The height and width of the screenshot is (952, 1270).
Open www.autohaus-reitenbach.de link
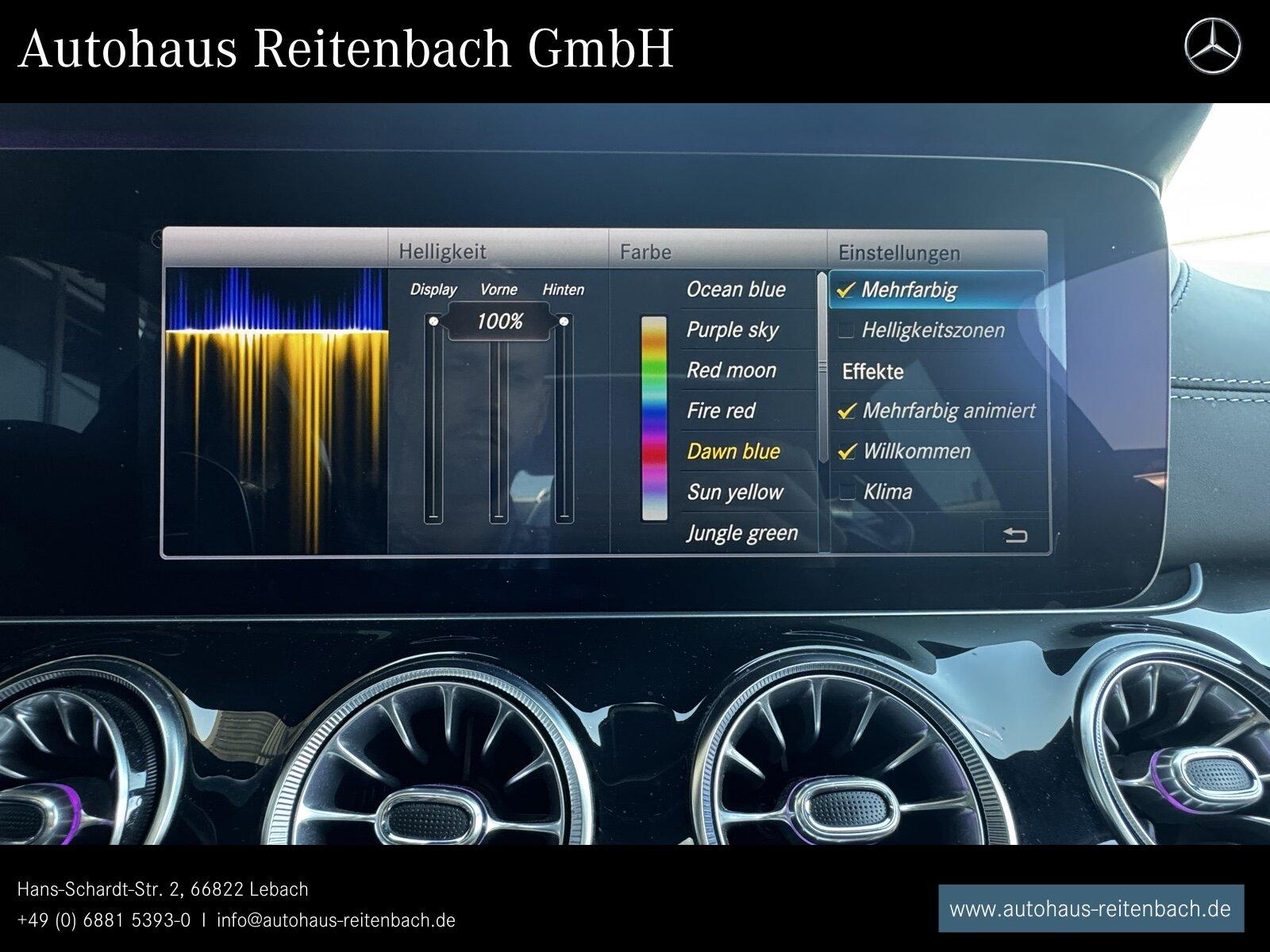click(1091, 908)
